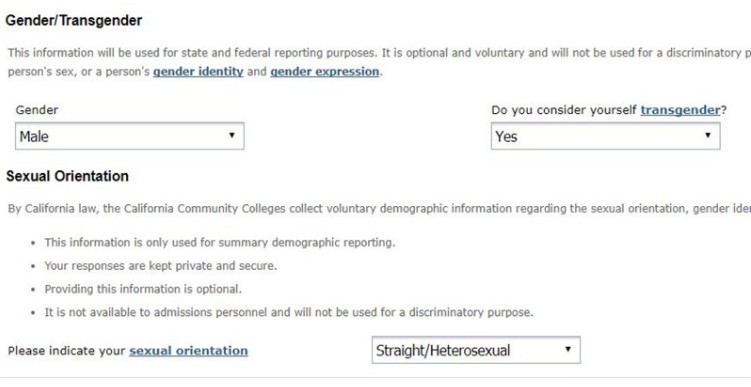Open the Gender dropdown showing Male
Image resolution: width=751 pixels, height=387 pixels.
pyautogui.click(x=130, y=136)
